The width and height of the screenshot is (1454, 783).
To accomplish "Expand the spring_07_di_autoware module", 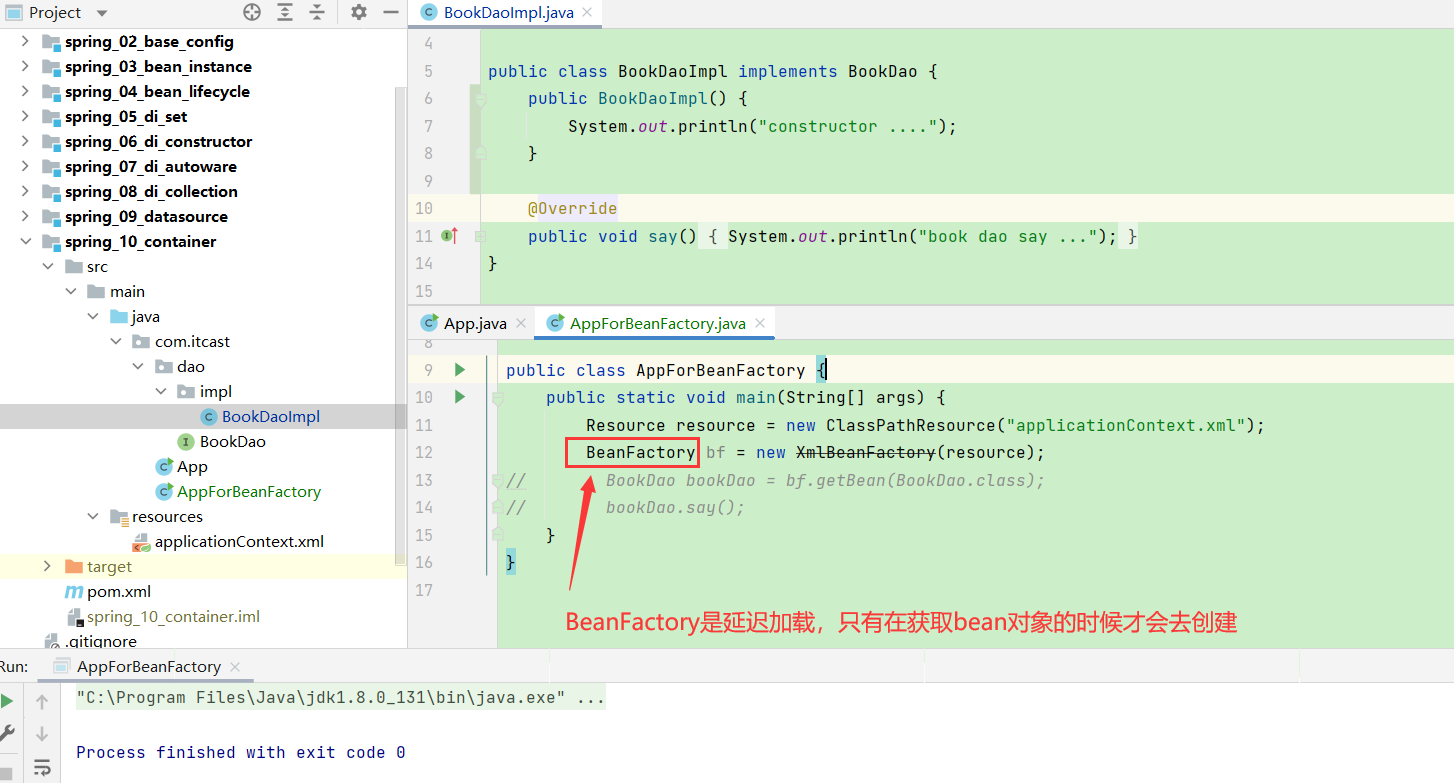I will (x=25, y=166).
